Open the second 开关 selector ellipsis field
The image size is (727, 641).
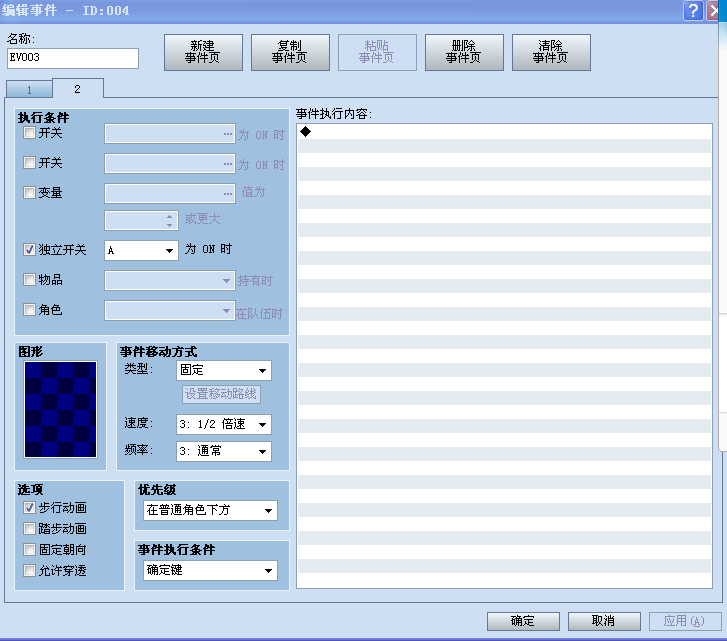(x=170, y=164)
